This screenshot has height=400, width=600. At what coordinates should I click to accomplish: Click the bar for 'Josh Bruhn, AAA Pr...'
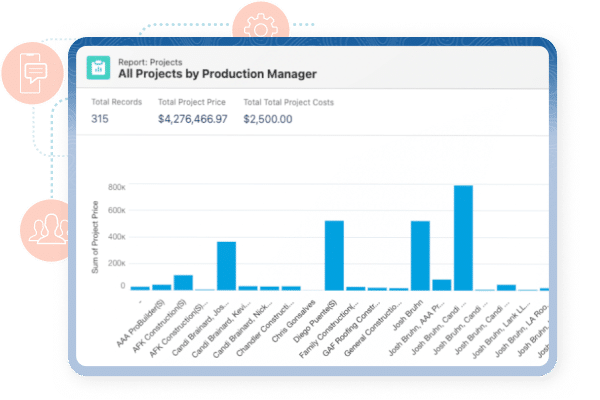pyautogui.click(x=442, y=285)
